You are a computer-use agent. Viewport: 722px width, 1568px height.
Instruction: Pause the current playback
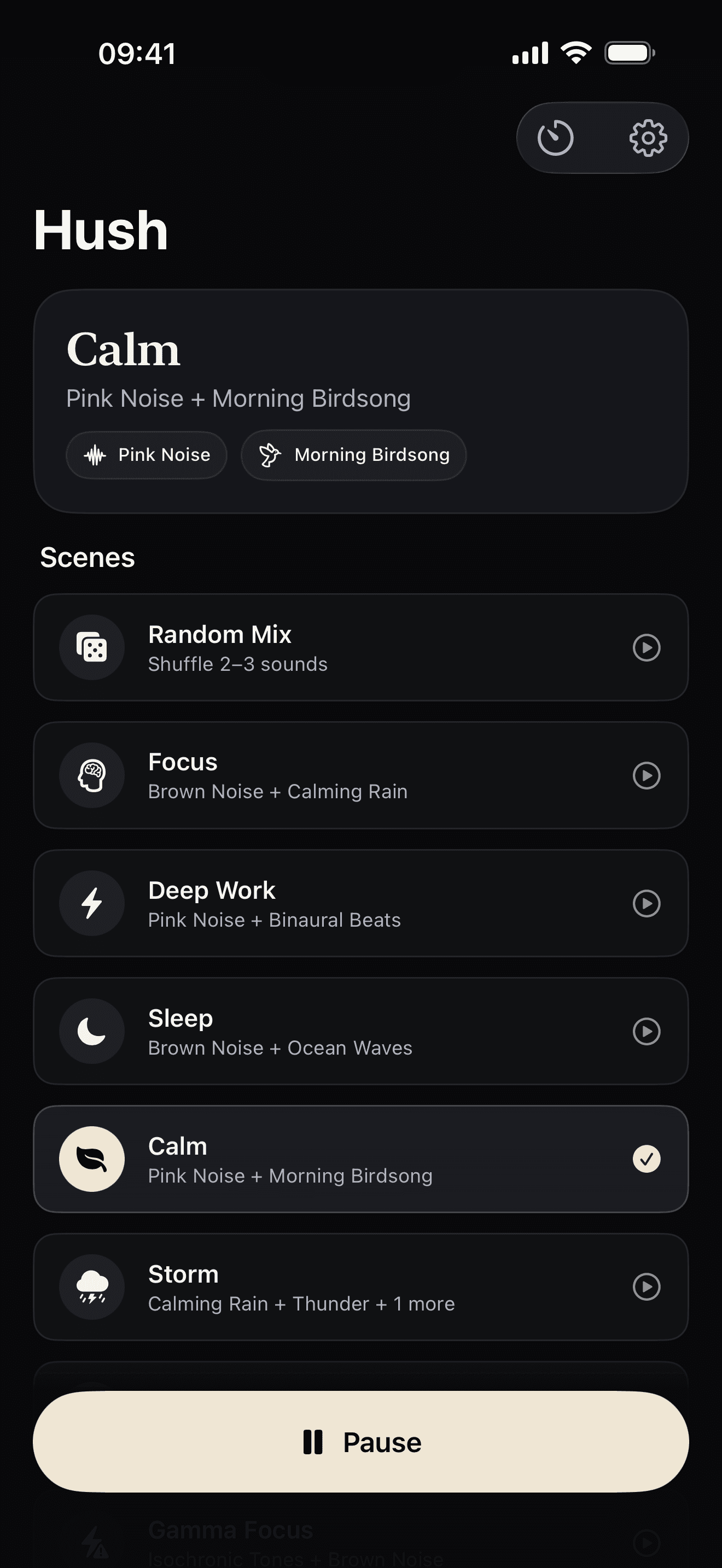[361, 1442]
